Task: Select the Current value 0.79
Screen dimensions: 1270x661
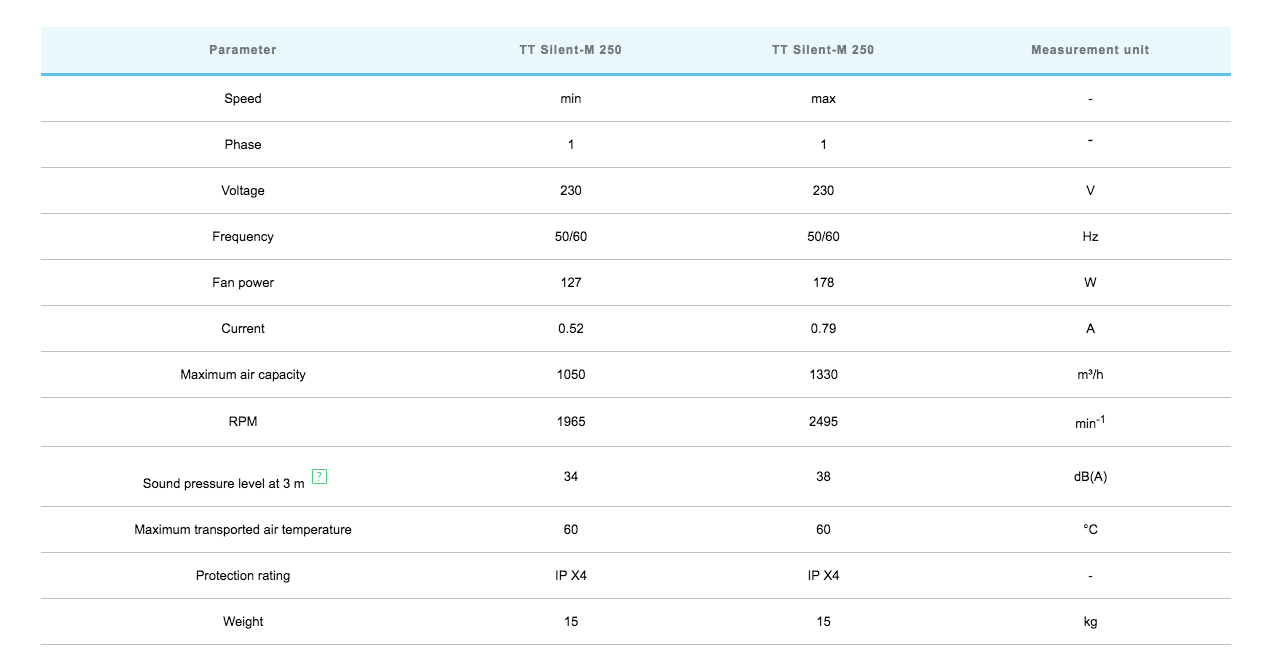Action: click(823, 329)
